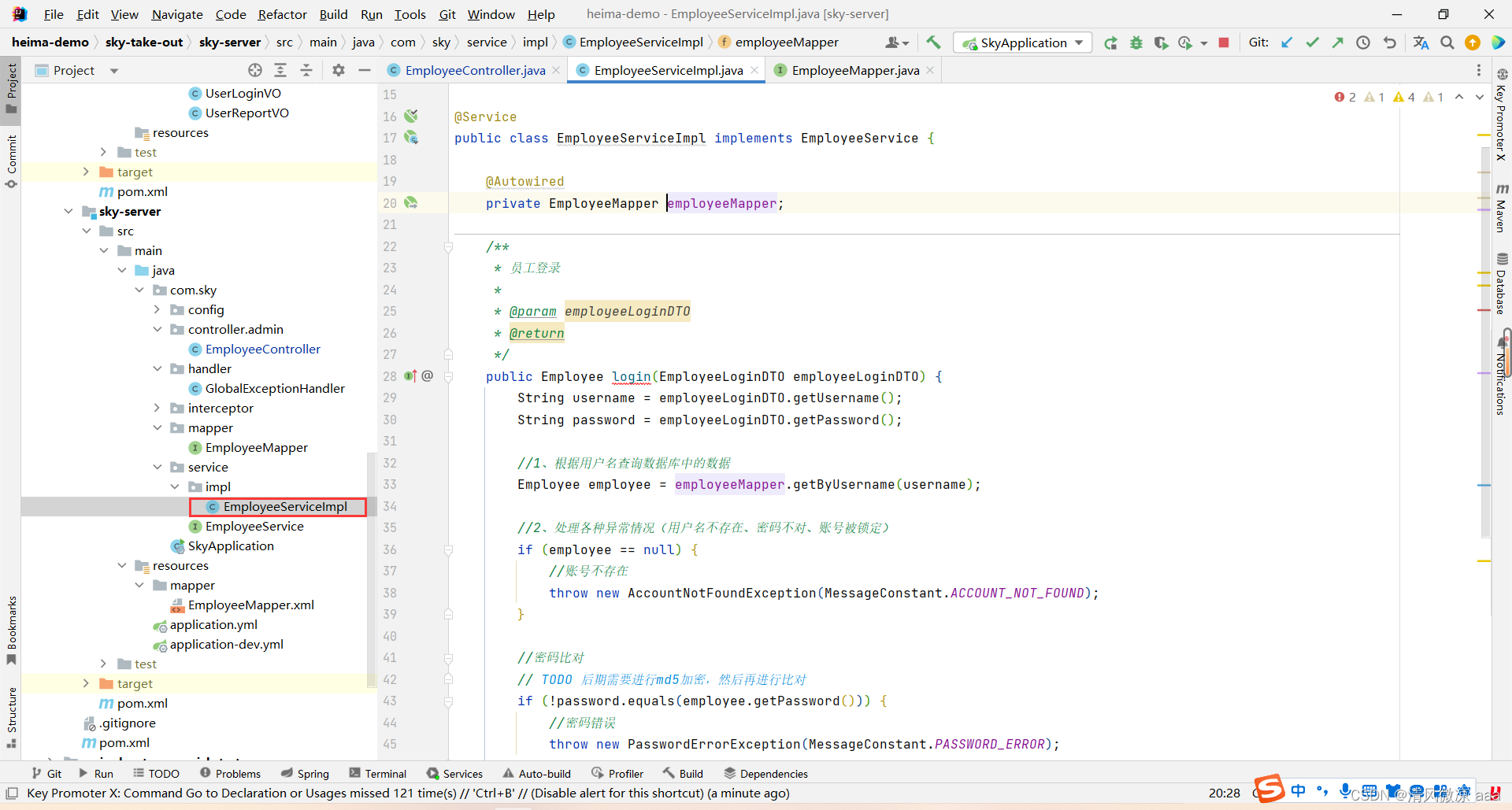
Task: Click the cursor position indicator 20:28
Action: tap(1224, 793)
